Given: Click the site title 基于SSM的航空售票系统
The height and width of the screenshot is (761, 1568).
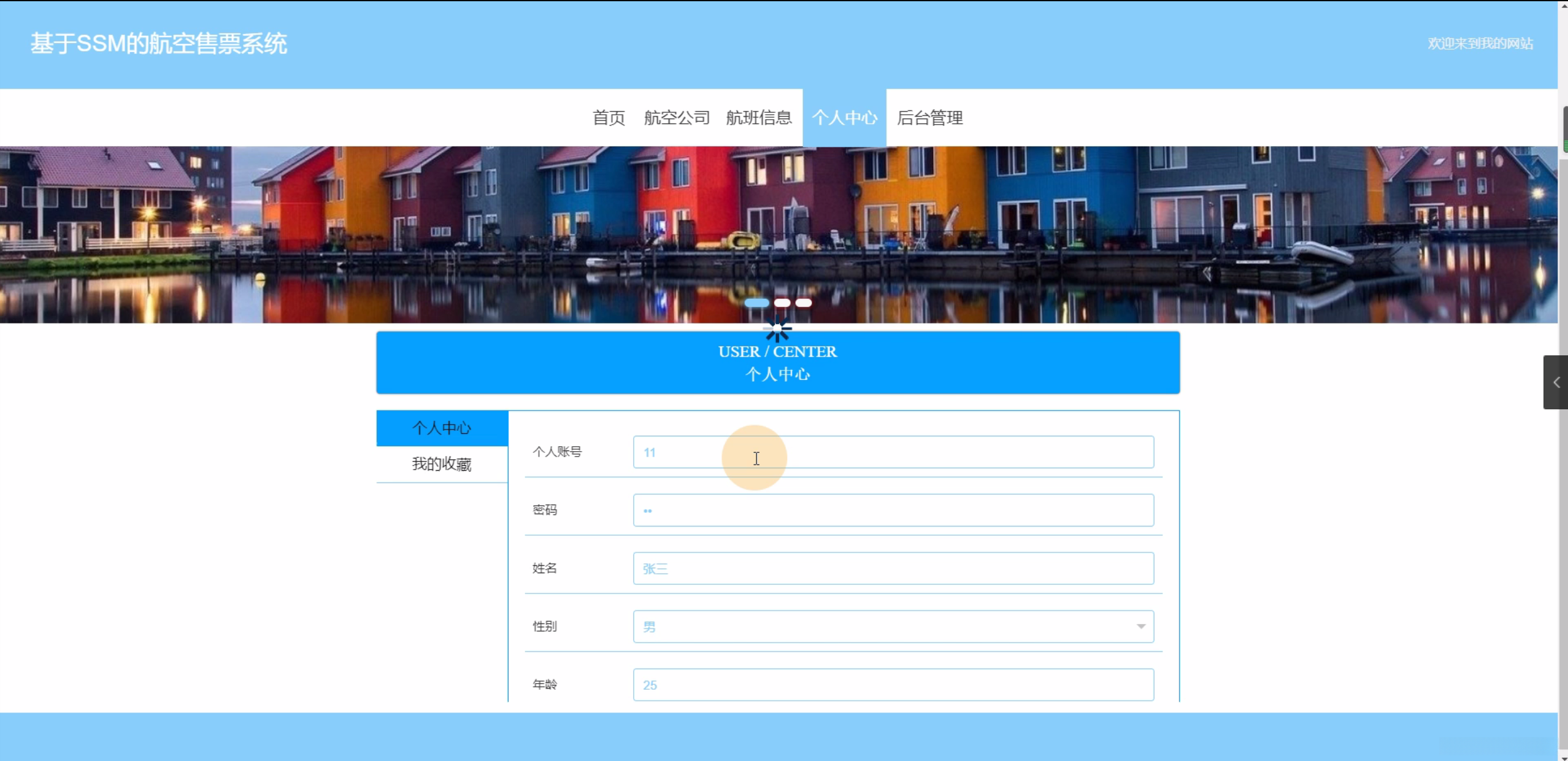Looking at the screenshot, I should point(159,44).
